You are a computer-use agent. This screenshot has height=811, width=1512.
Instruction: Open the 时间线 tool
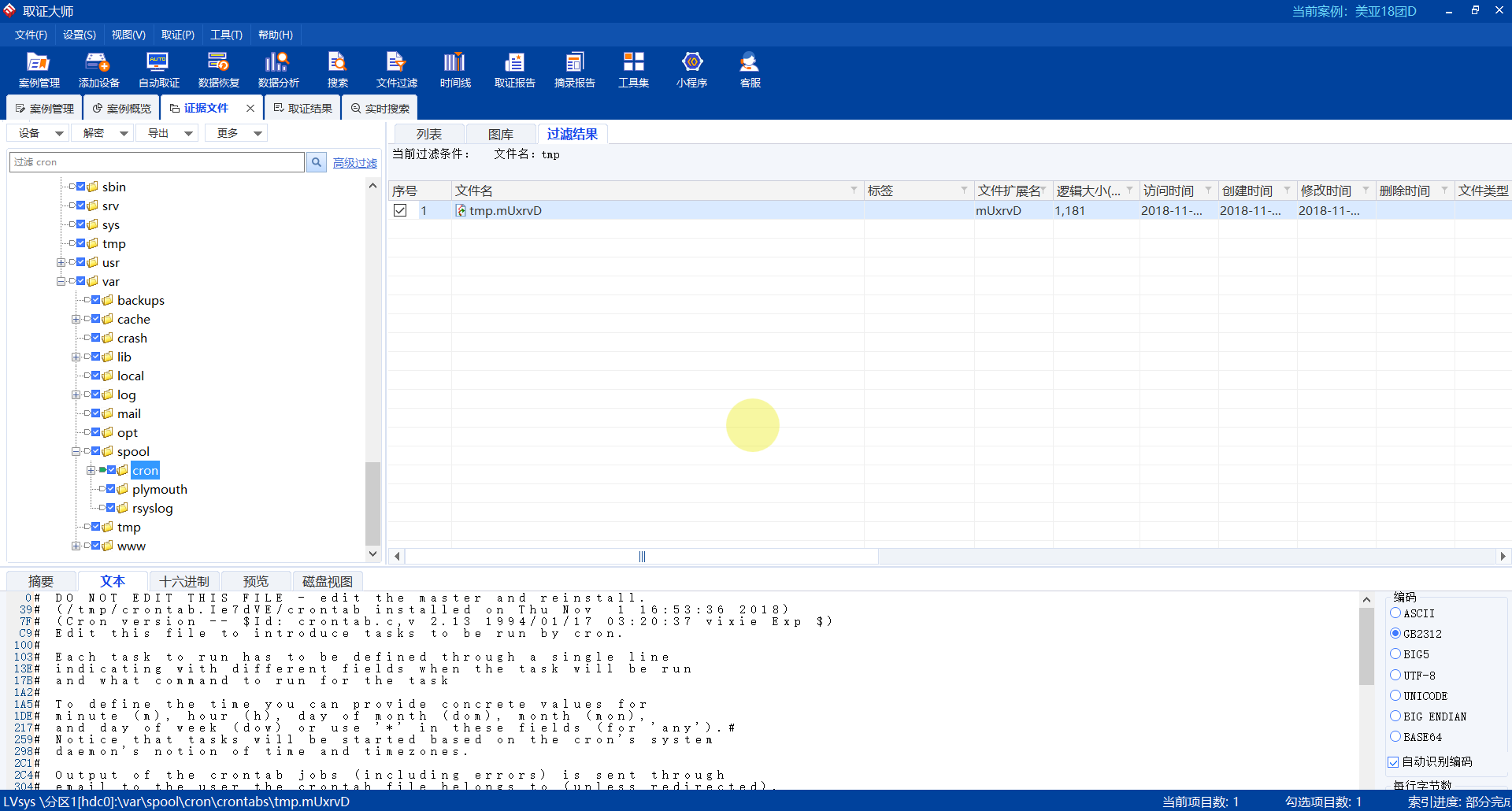pyautogui.click(x=455, y=69)
